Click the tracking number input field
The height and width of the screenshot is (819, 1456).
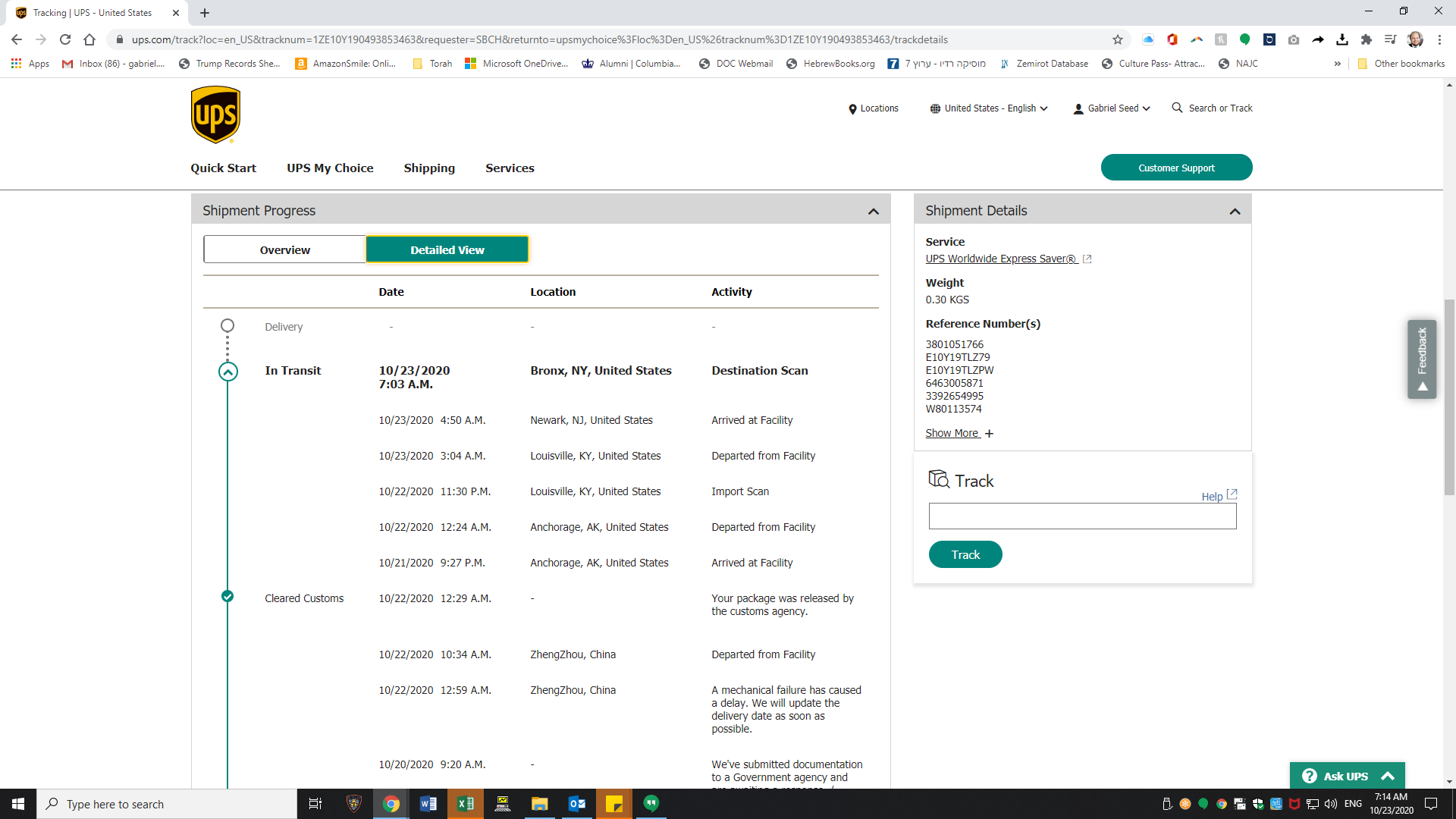point(1082,516)
